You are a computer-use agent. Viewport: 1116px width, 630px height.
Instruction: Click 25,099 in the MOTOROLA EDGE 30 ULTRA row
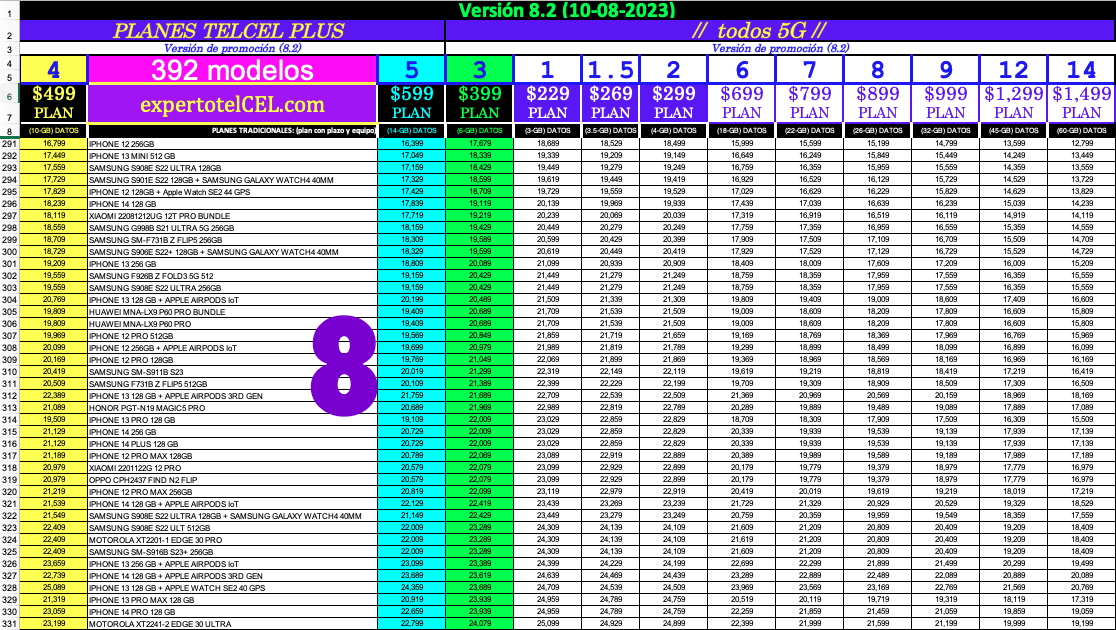(x=547, y=624)
